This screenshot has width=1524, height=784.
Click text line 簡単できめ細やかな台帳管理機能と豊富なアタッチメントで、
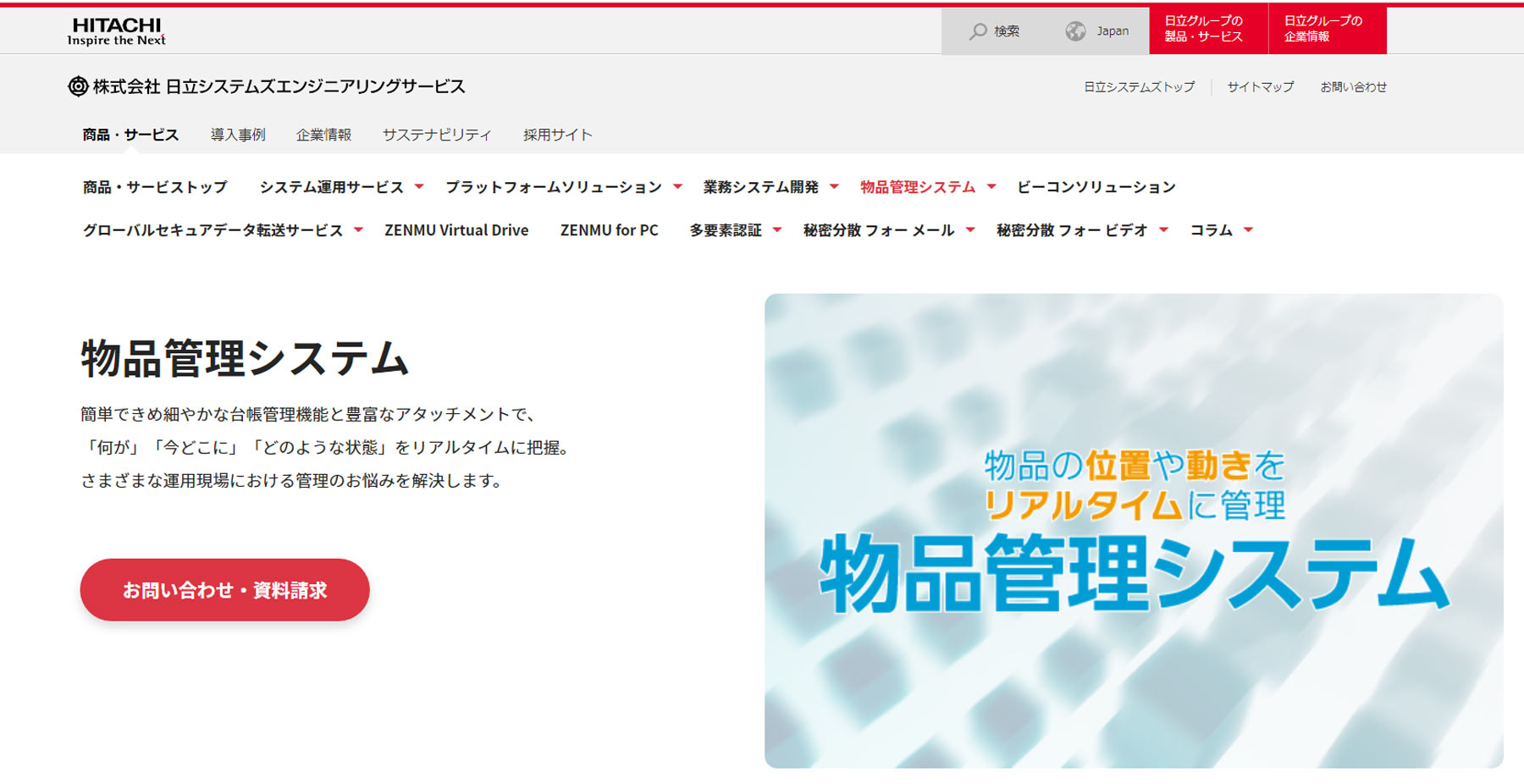point(308,414)
